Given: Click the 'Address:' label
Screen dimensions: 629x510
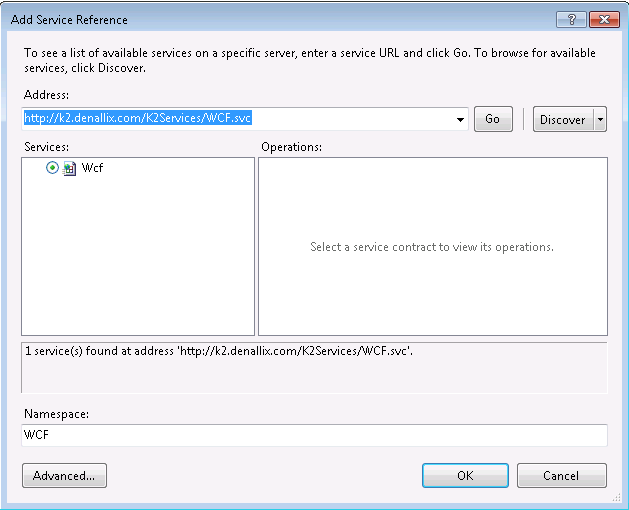Looking at the screenshot, I should click(47, 95).
